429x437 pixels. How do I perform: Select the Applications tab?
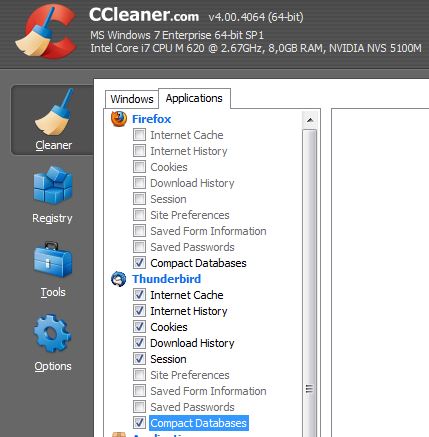point(194,98)
